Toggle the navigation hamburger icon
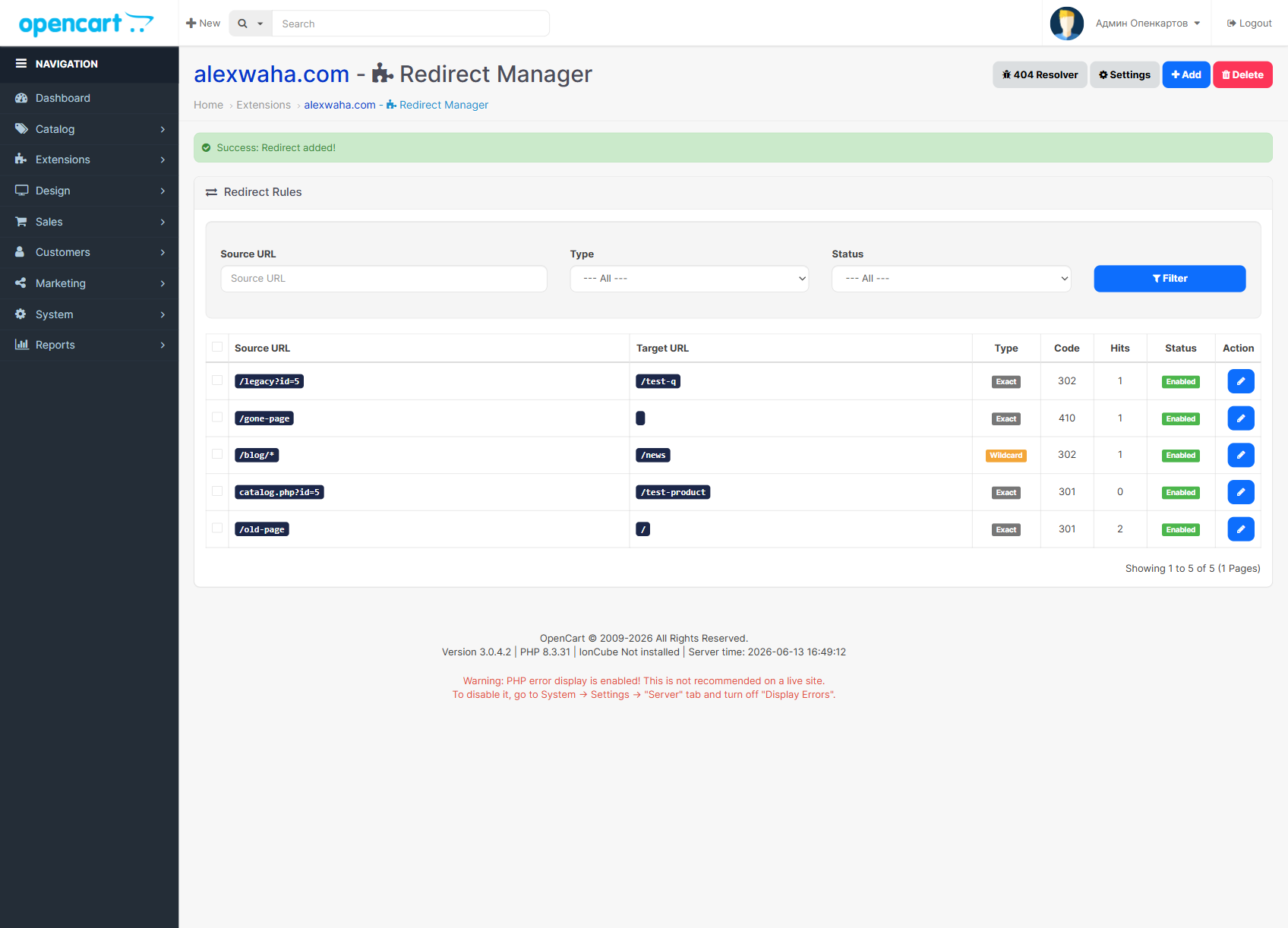 tap(21, 64)
